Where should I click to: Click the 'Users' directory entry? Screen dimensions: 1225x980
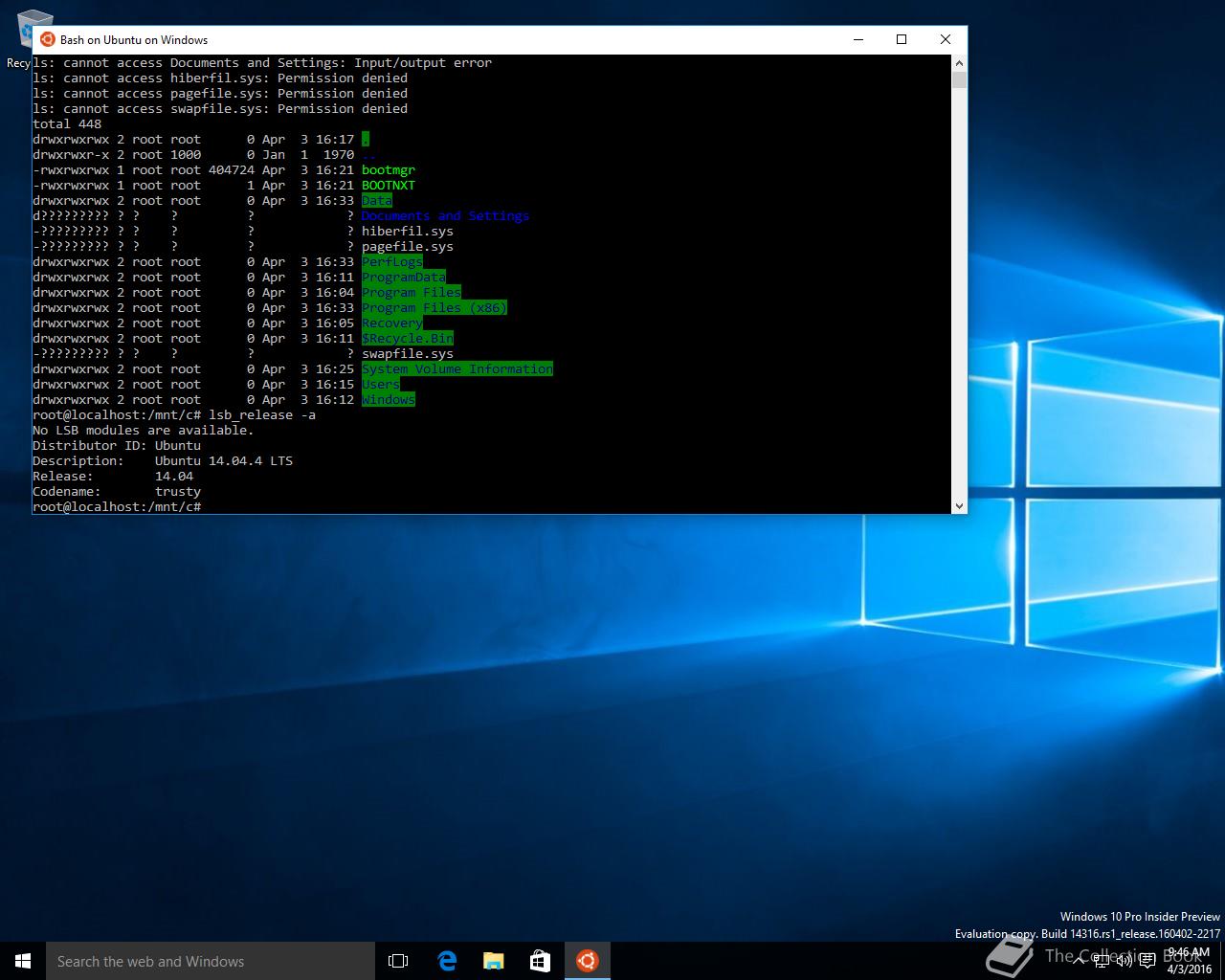(381, 384)
